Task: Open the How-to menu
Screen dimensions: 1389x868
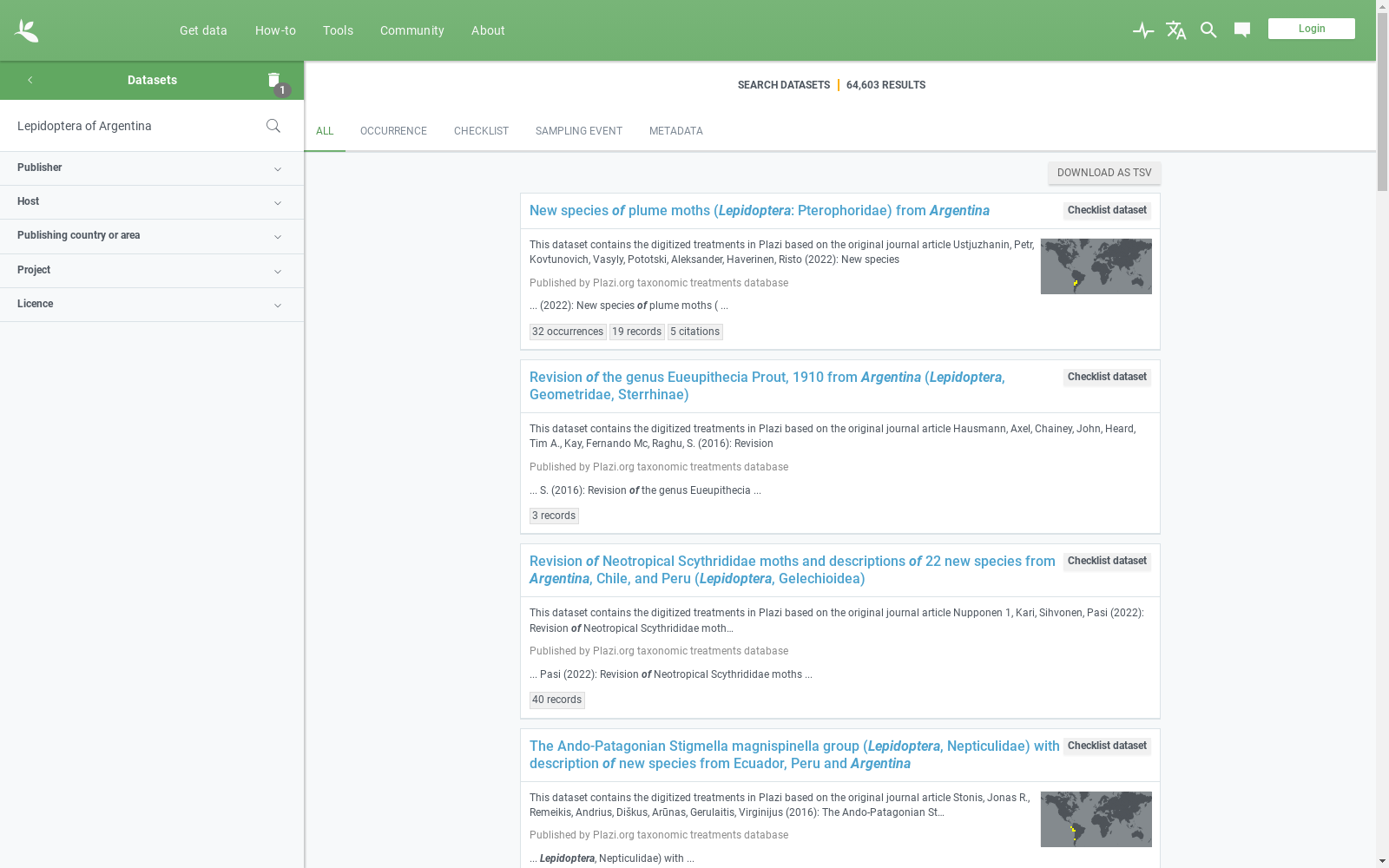Action: pyautogui.click(x=275, y=30)
